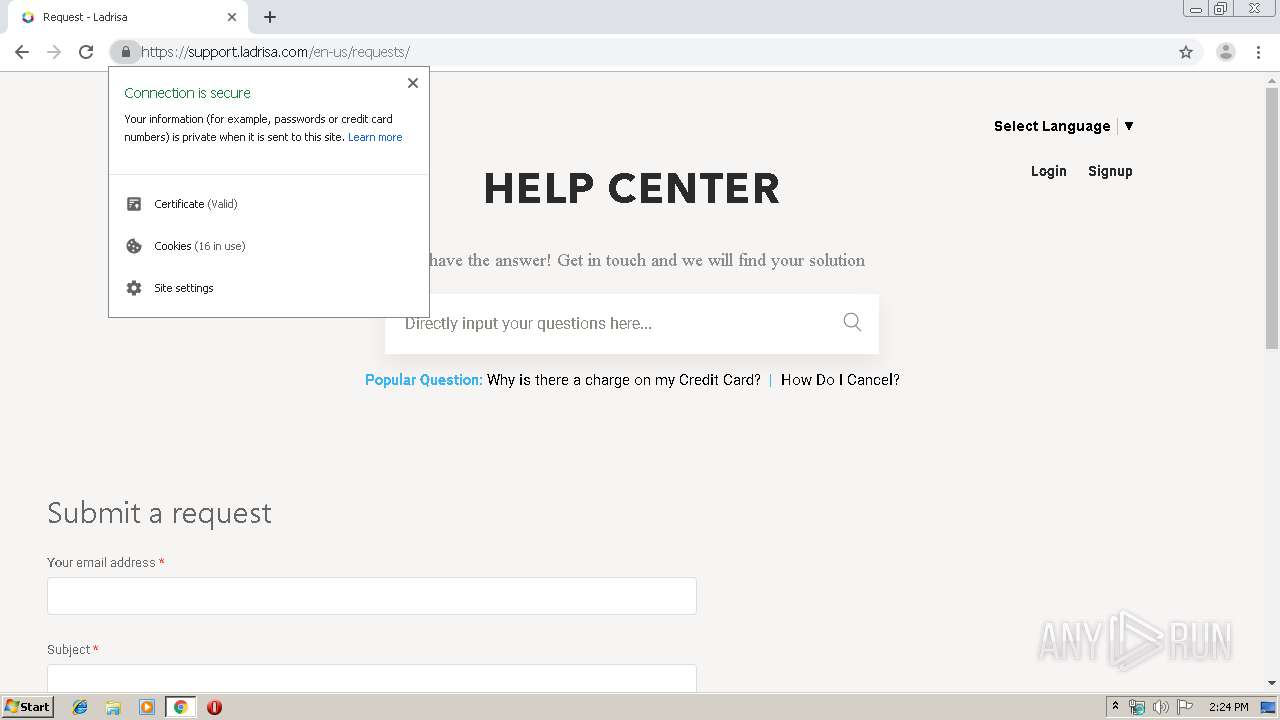Open the file explorer taskbar icon
Viewport: 1280px width, 720px height.
[x=113, y=707]
